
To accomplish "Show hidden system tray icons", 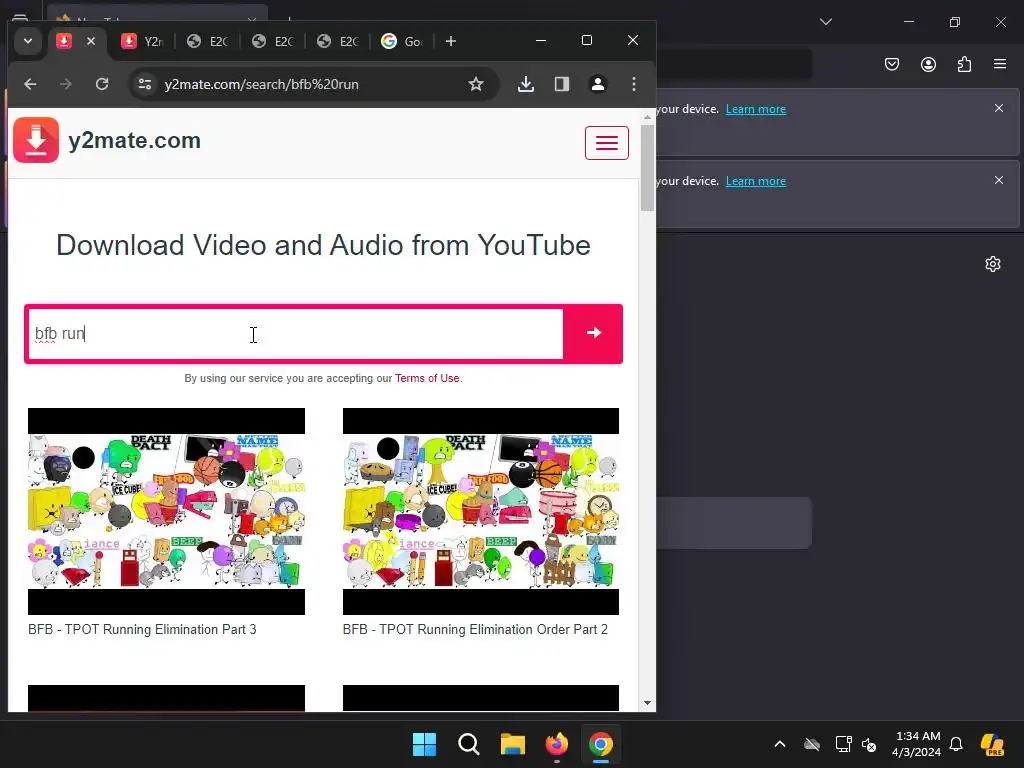I will tap(780, 744).
